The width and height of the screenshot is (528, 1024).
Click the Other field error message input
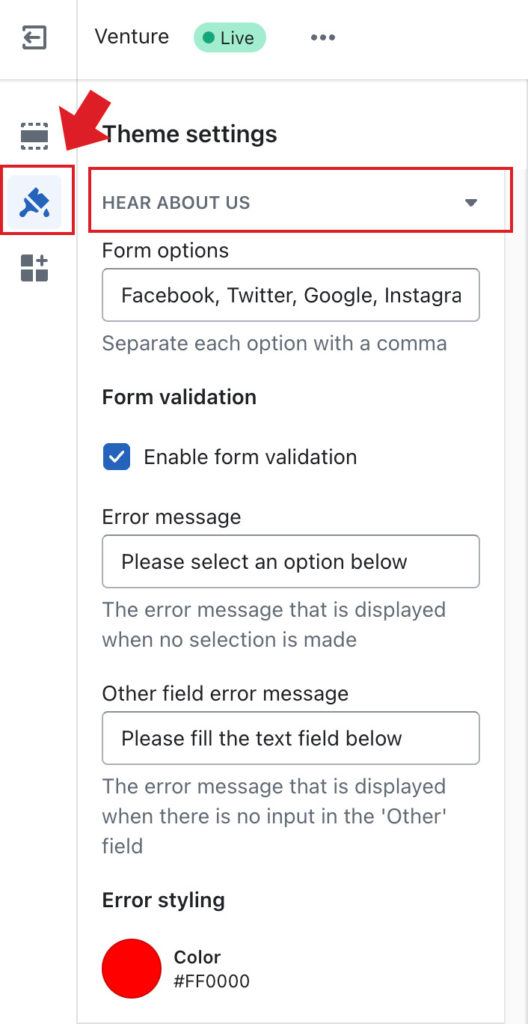(291, 738)
